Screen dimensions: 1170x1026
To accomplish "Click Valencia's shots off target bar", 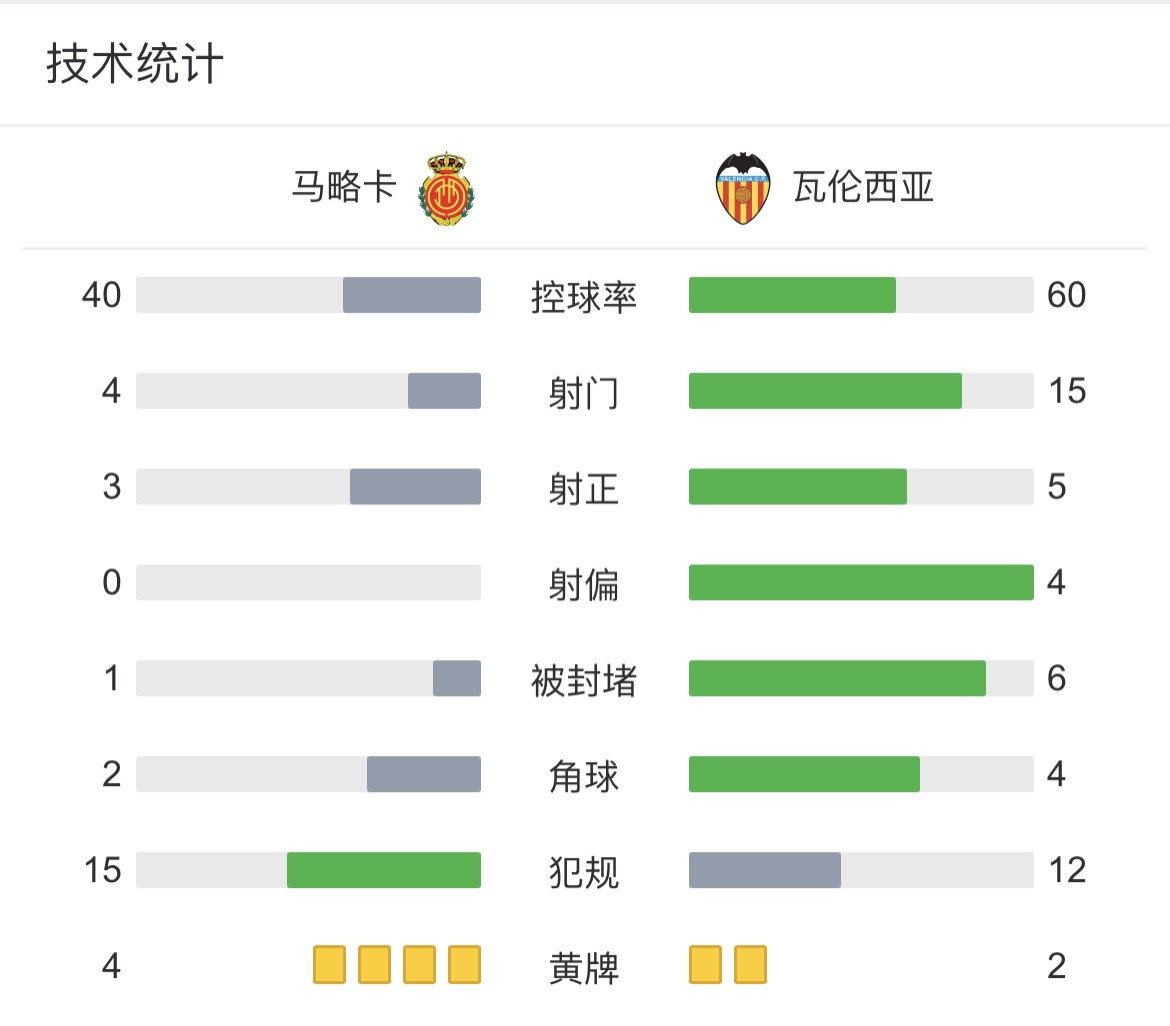I will click(861, 582).
